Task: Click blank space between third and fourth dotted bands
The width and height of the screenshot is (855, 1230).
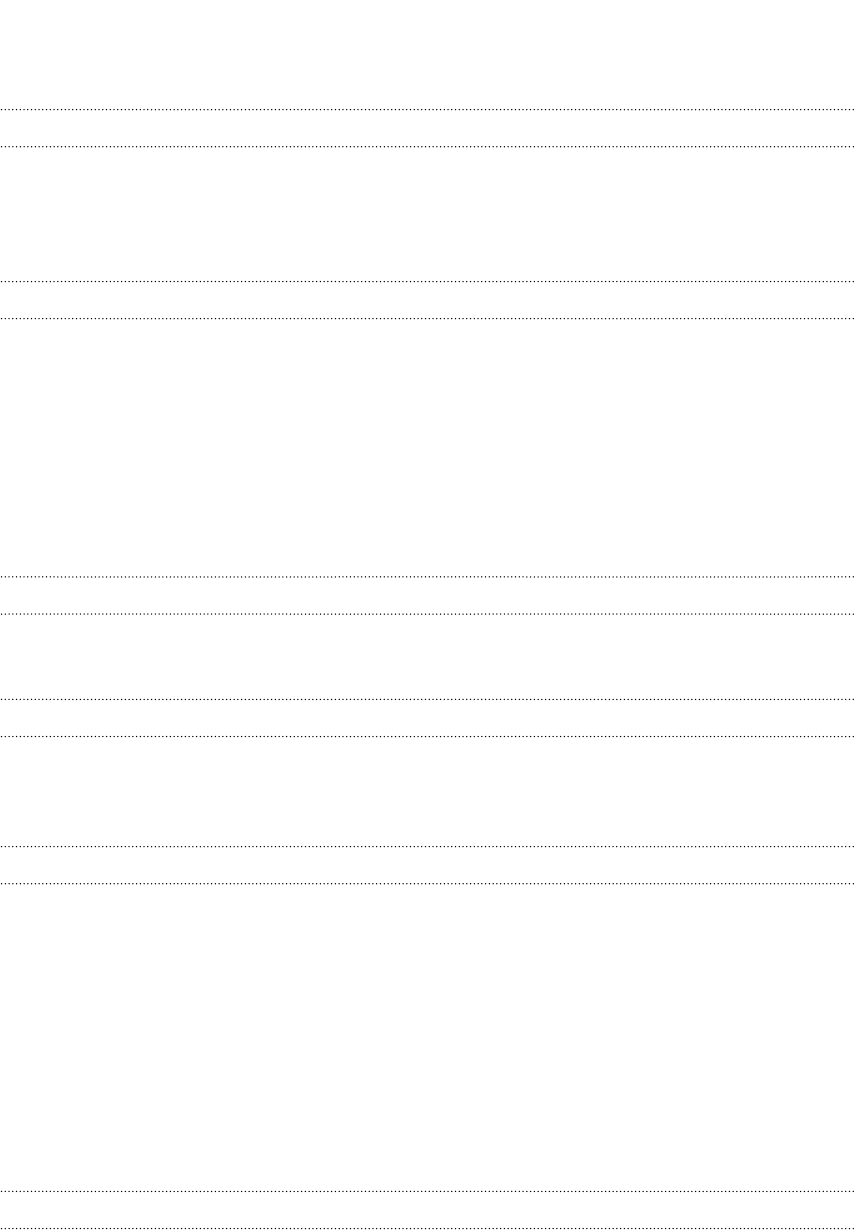Action: click(427, 656)
